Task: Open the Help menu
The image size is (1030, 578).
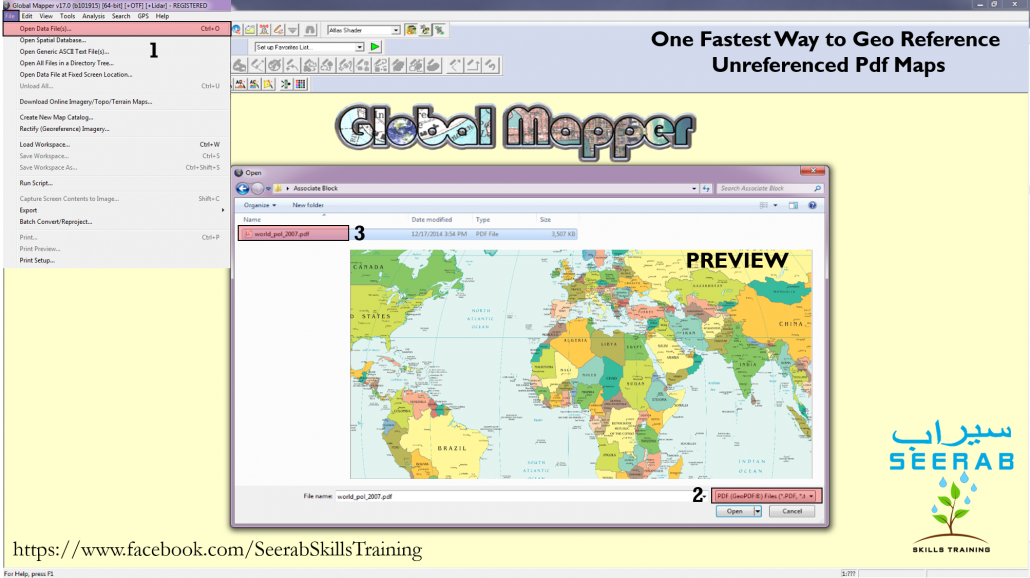Action: 162,16
